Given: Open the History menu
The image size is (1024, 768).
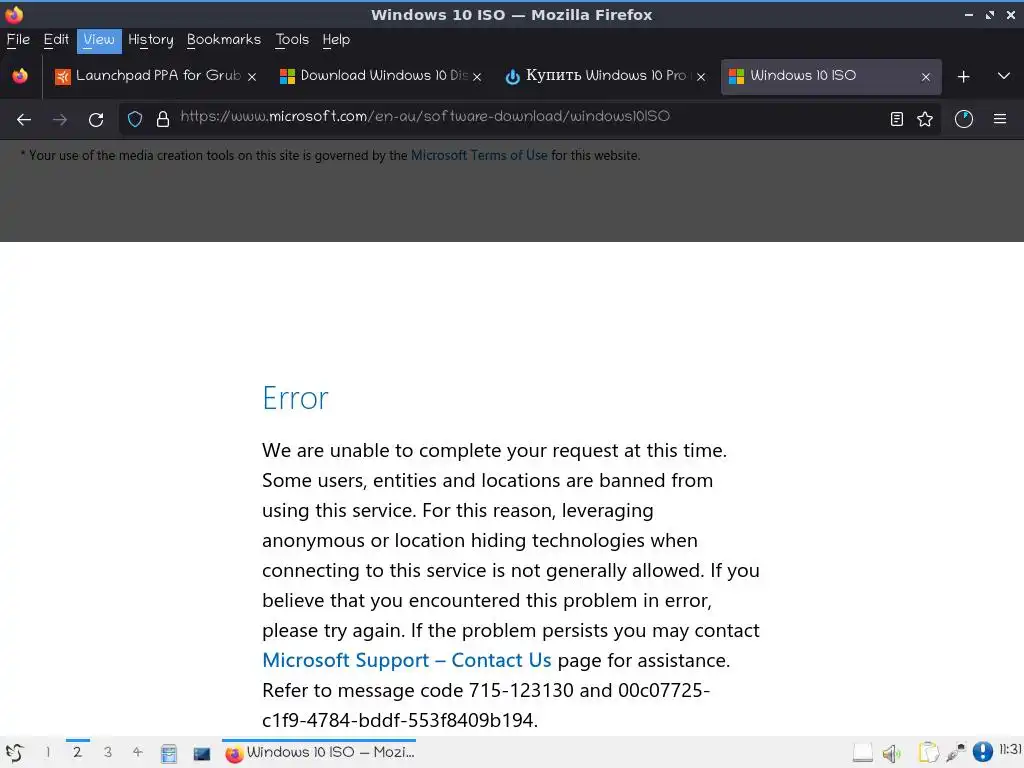Looking at the screenshot, I should coord(151,40).
